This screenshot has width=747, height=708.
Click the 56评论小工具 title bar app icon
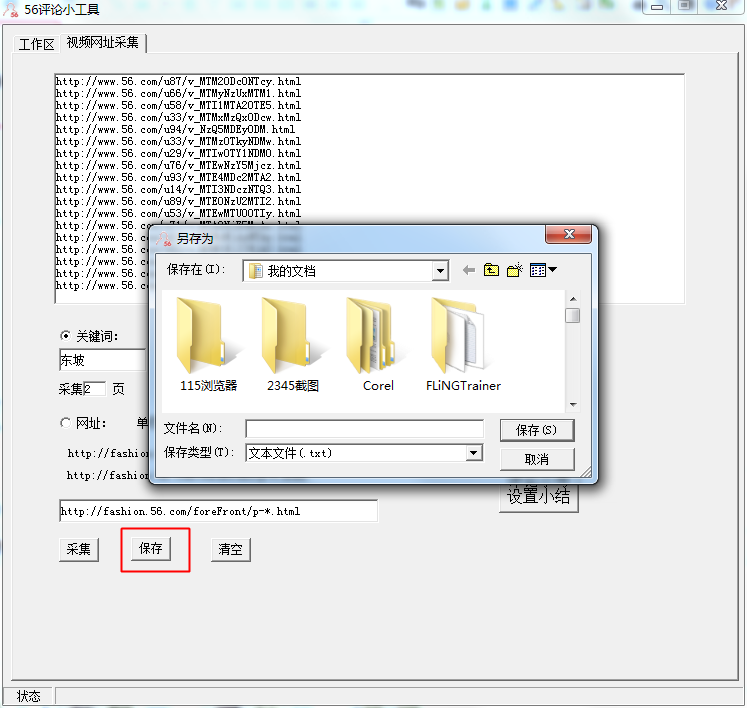[10, 9]
